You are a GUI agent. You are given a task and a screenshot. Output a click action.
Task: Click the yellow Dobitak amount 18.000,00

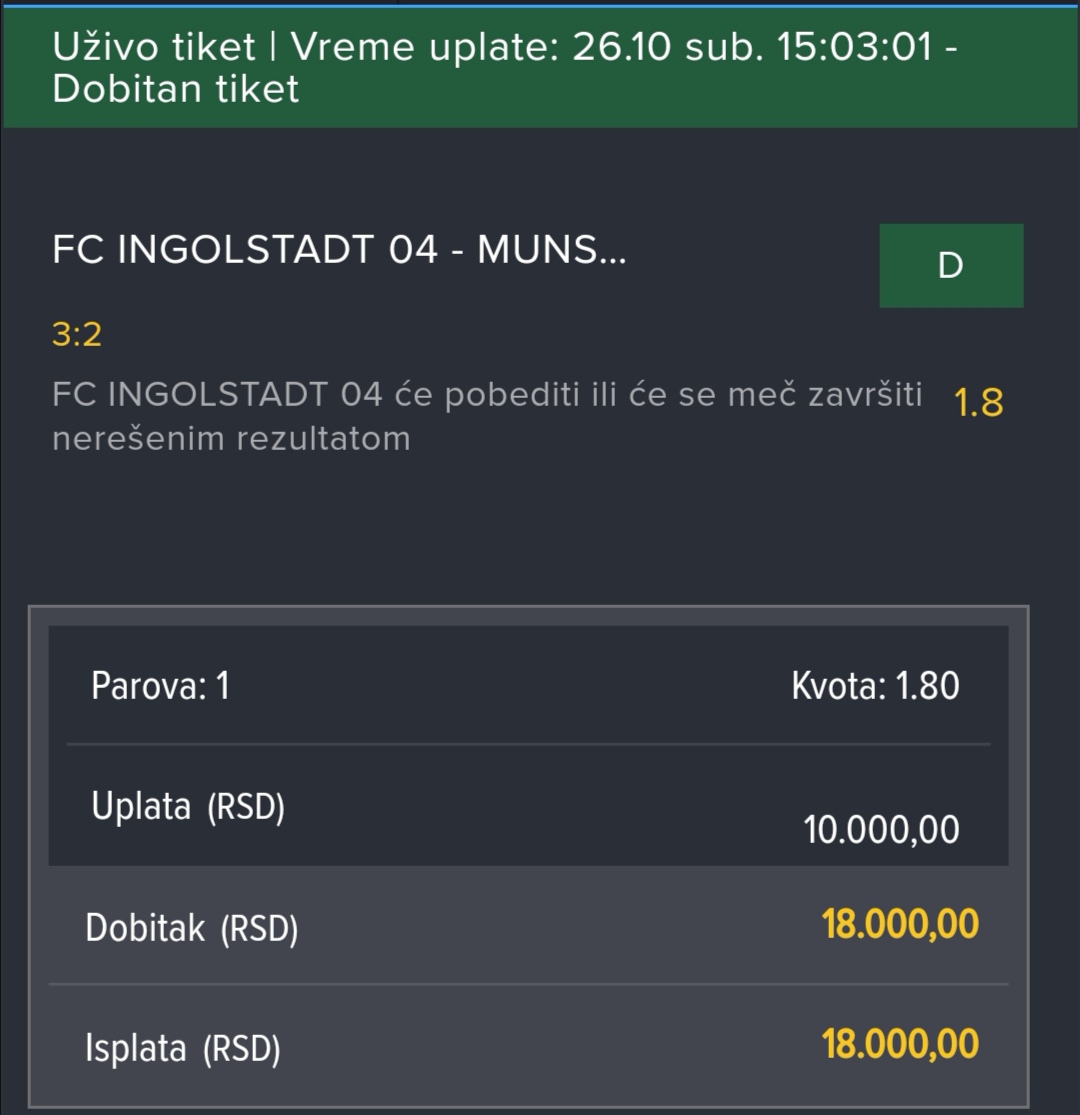coord(900,924)
